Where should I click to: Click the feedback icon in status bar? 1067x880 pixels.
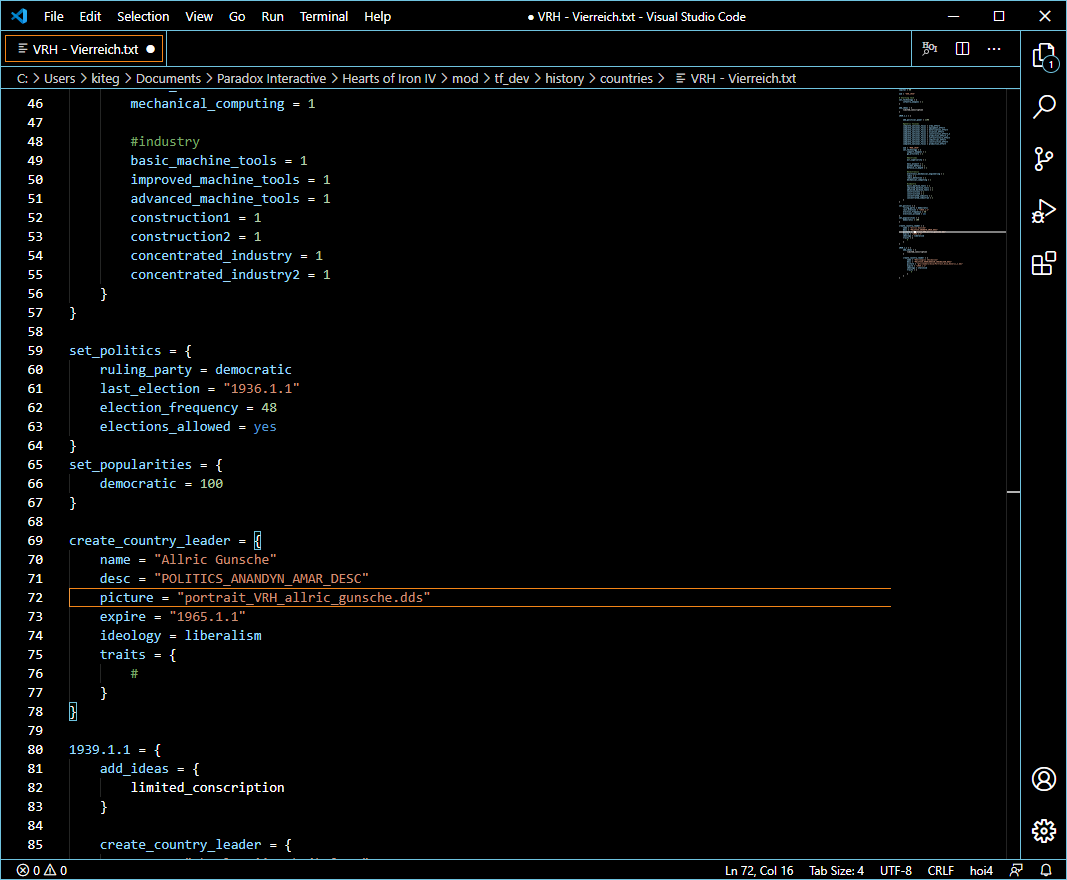(1016, 870)
